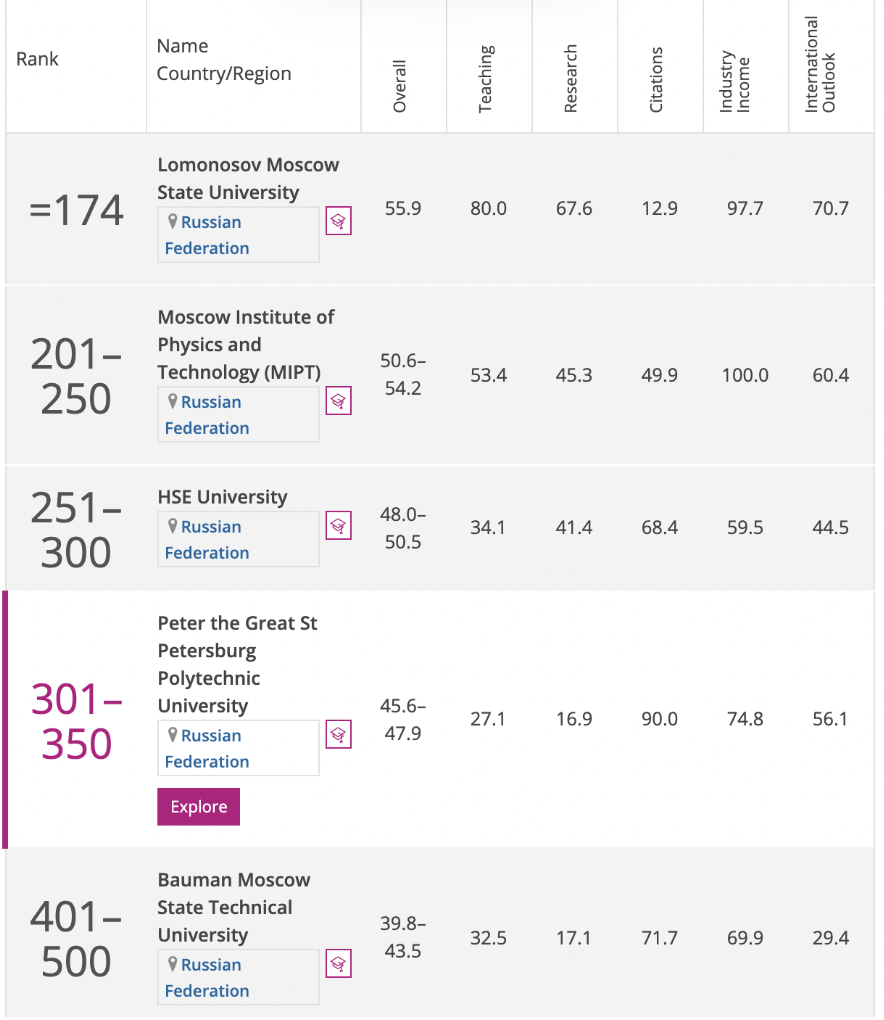The width and height of the screenshot is (884, 1020).
Task: Click location pin icon under Bauman Moscow State
Action: click(172, 963)
